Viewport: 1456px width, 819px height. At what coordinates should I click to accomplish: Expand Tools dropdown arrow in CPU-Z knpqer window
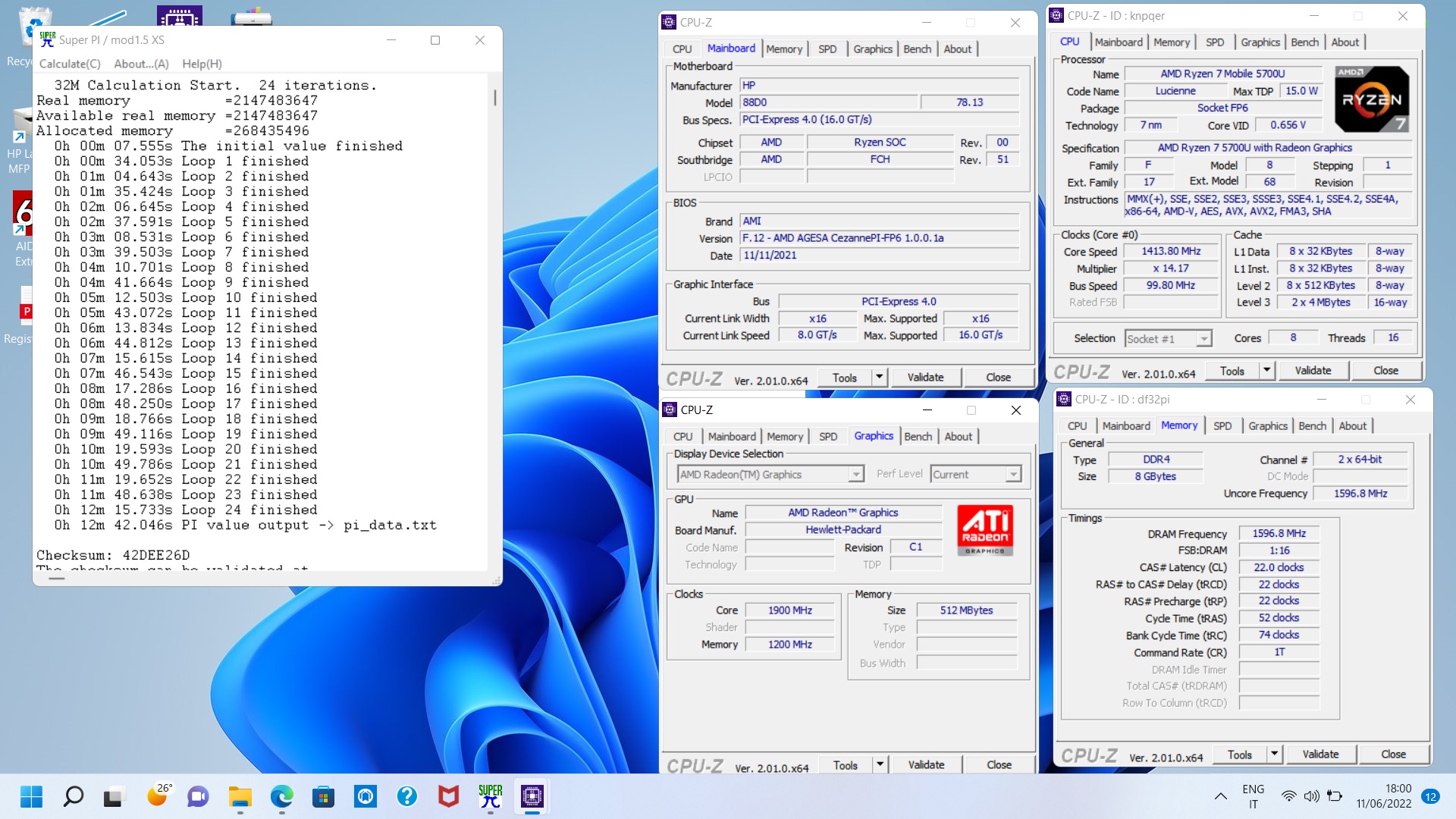coord(1266,371)
